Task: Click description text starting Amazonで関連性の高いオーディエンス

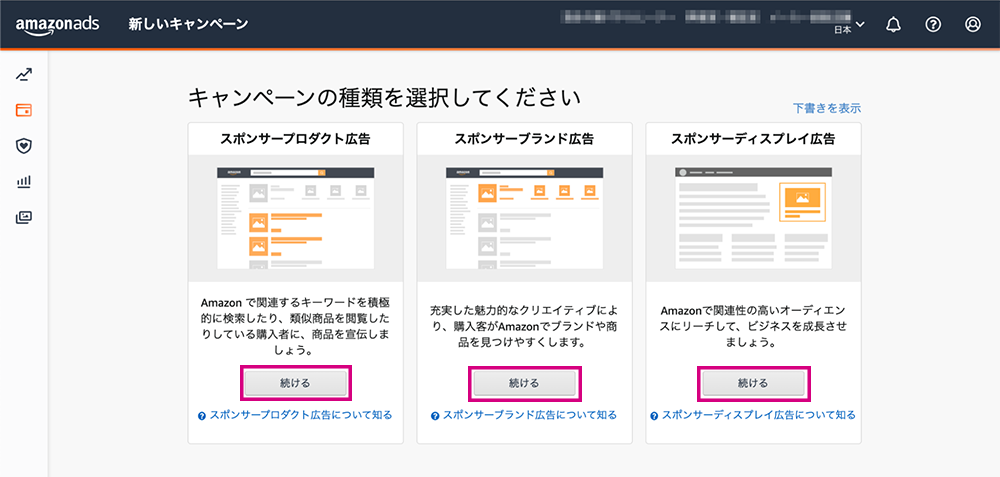Action: pyautogui.click(x=753, y=326)
